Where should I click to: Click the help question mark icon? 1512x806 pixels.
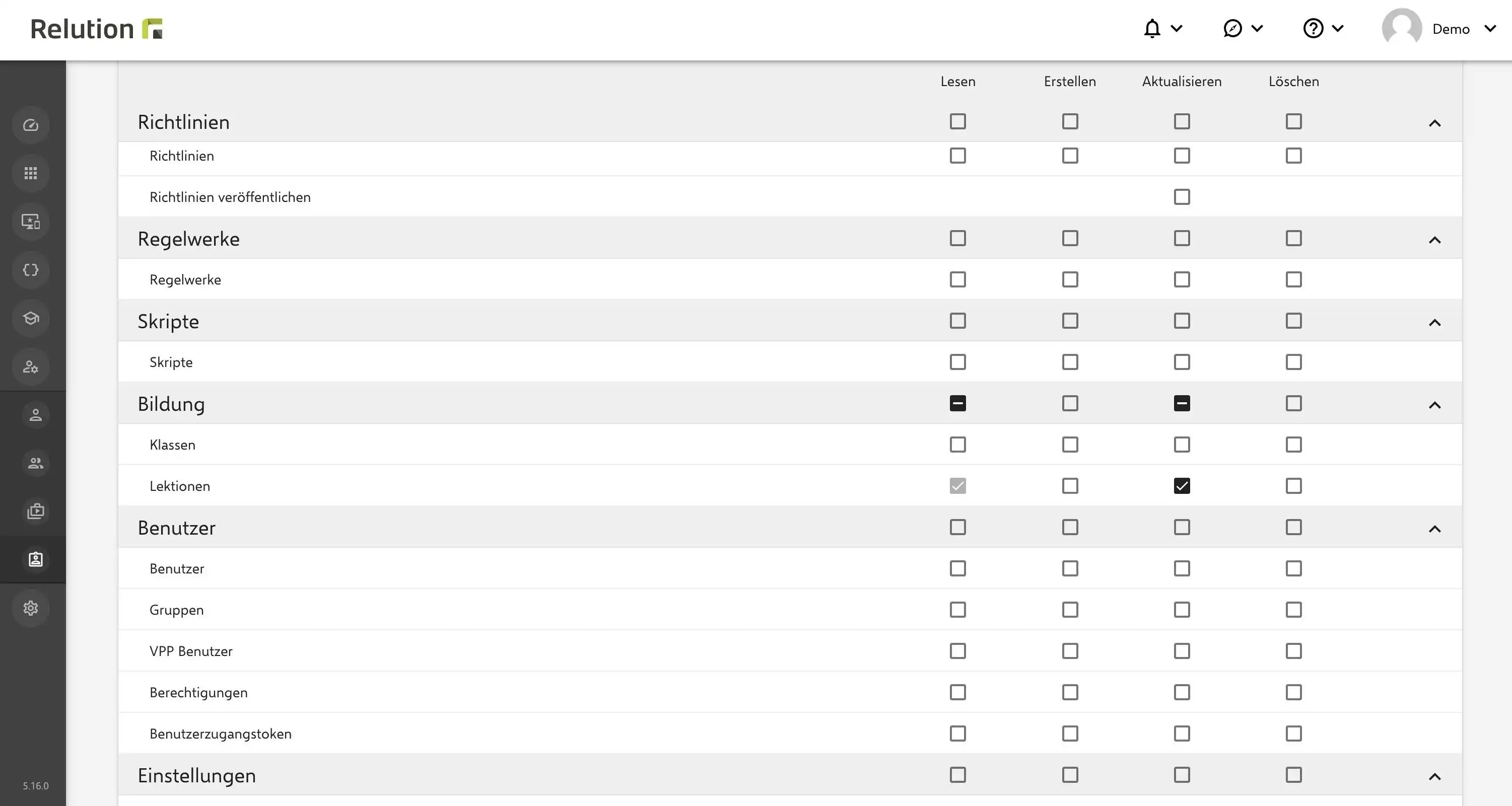click(x=1313, y=28)
